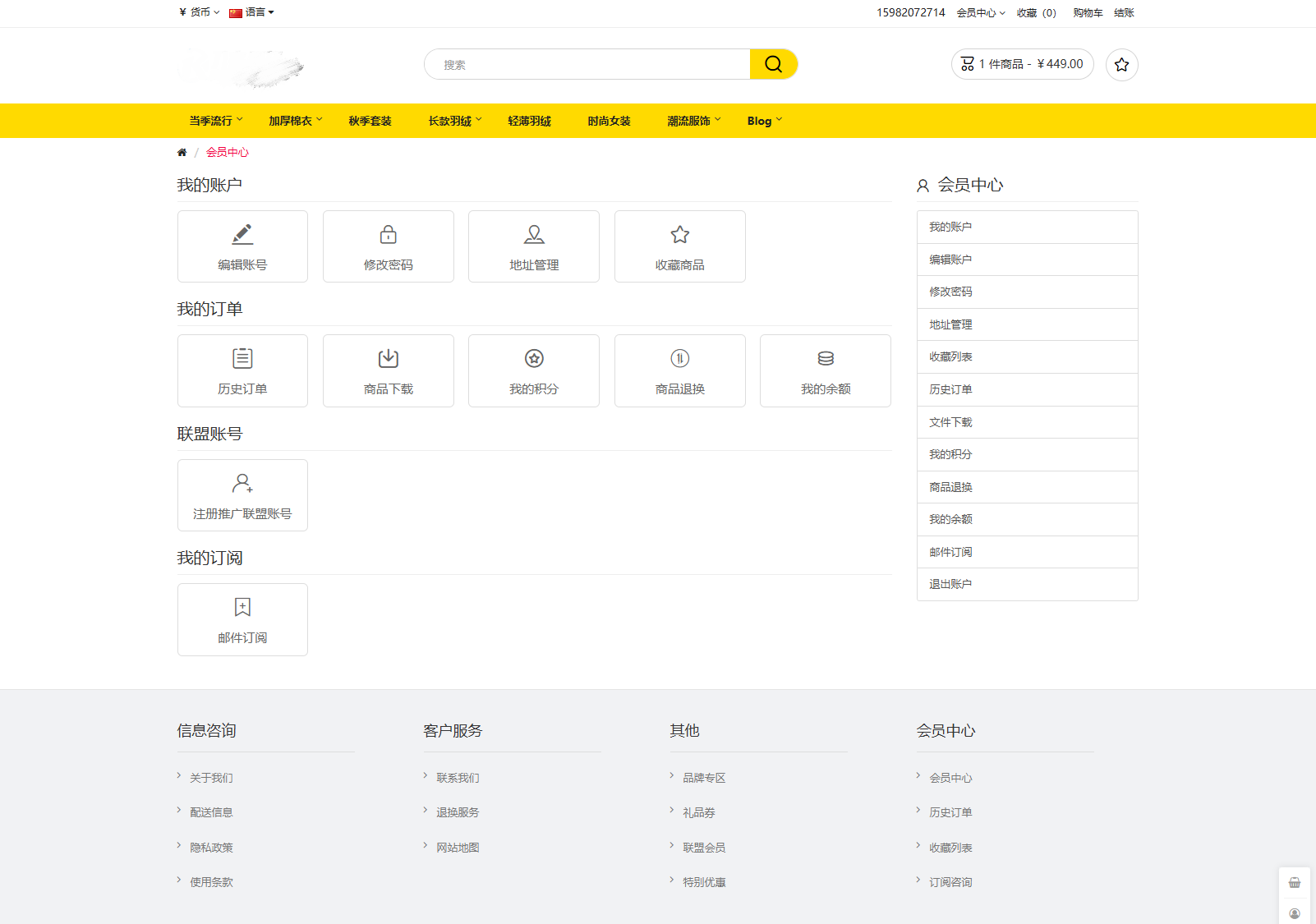Viewport: 1316px width, 924px height.
Task: Click 退出账户 in the sidebar
Action: tap(950, 584)
